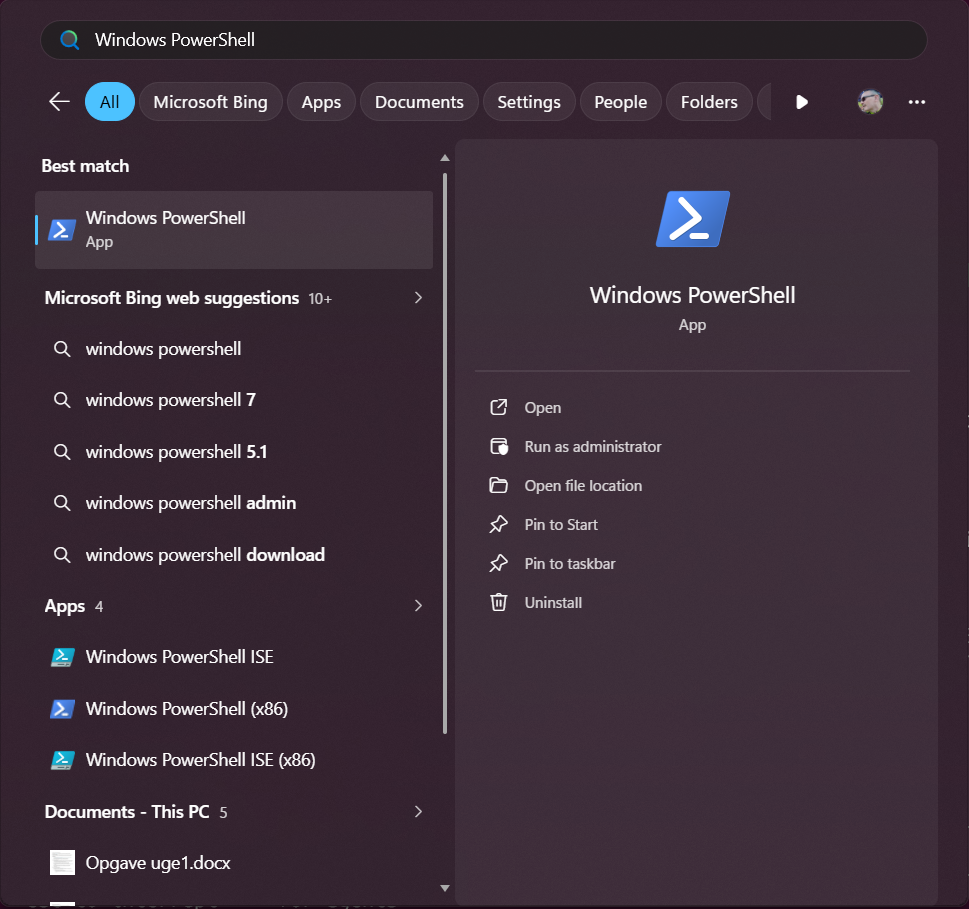Click the Windows PowerShell (x86) app icon
Screen dimensions: 969x909
click(x=62, y=709)
